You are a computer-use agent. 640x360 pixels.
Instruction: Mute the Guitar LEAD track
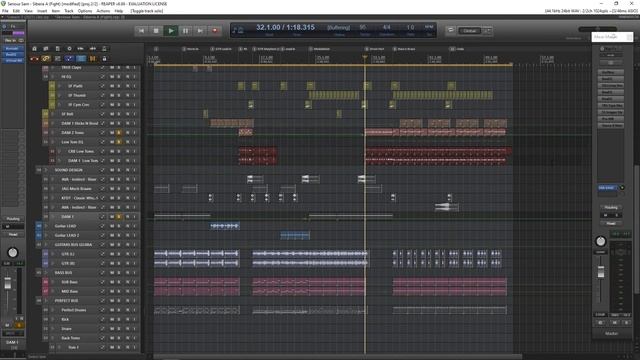(x=112, y=226)
